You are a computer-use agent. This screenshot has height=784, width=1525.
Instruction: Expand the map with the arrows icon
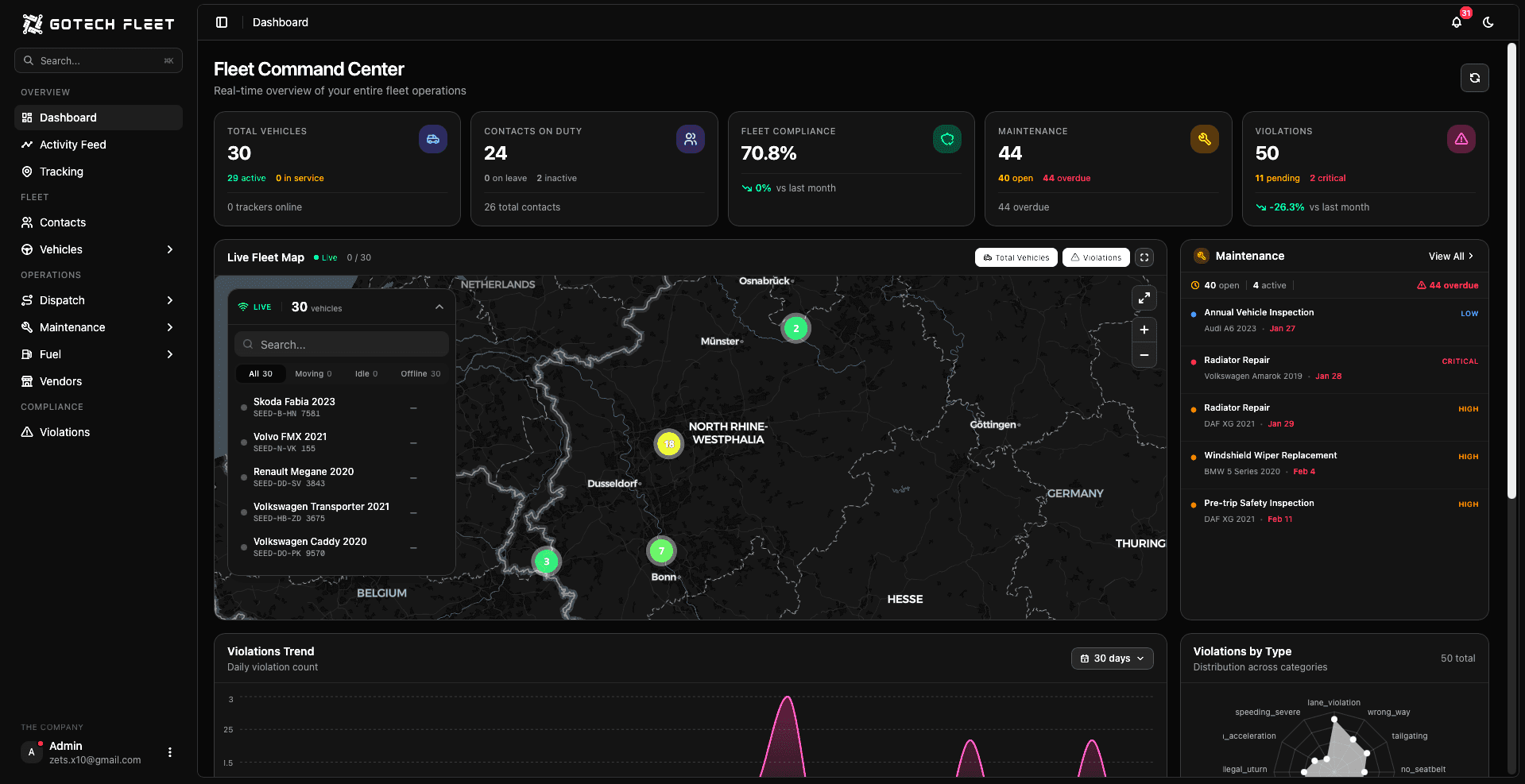pyautogui.click(x=1144, y=298)
